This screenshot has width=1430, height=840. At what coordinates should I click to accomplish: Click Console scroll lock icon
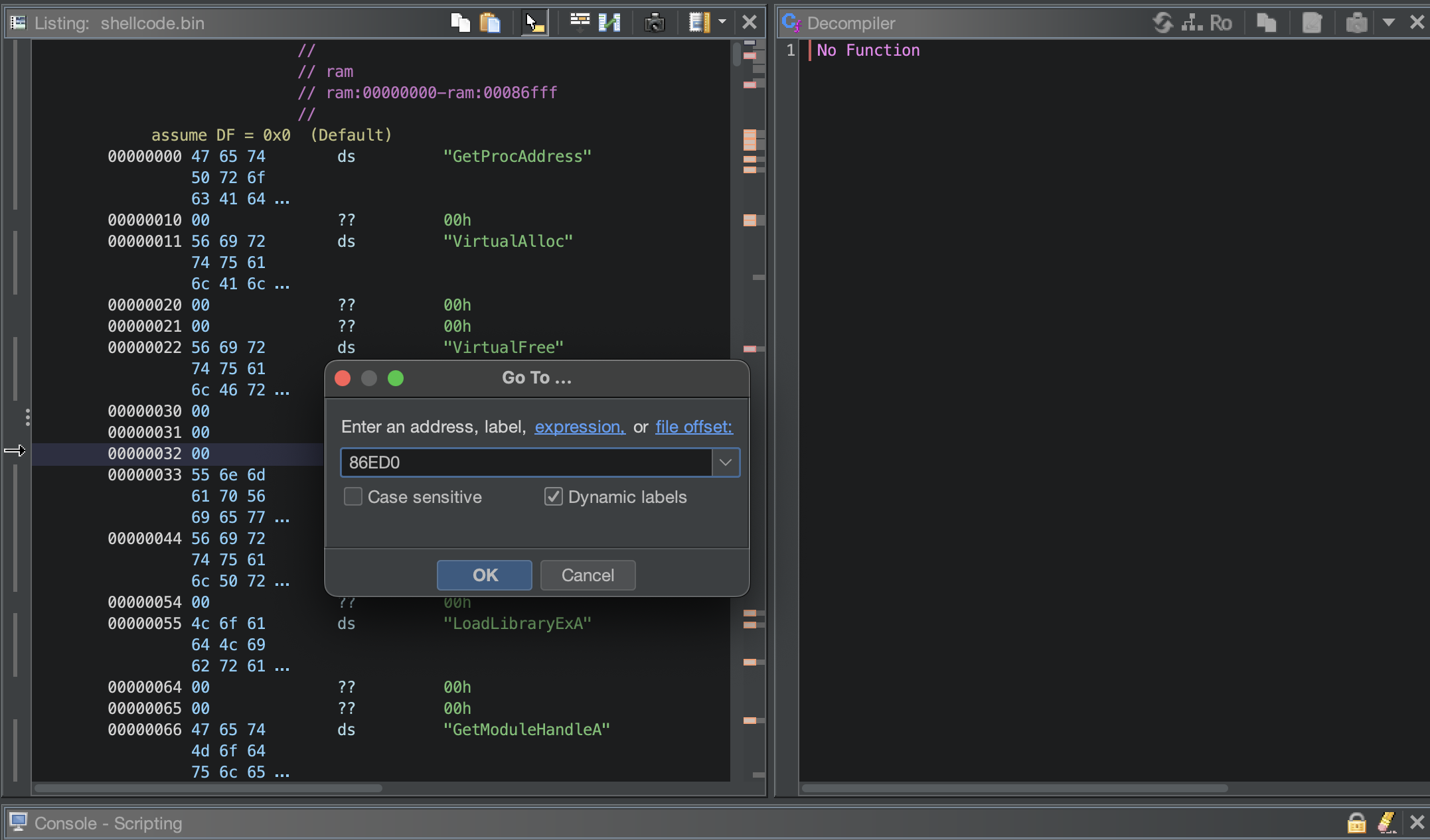pos(1356,823)
